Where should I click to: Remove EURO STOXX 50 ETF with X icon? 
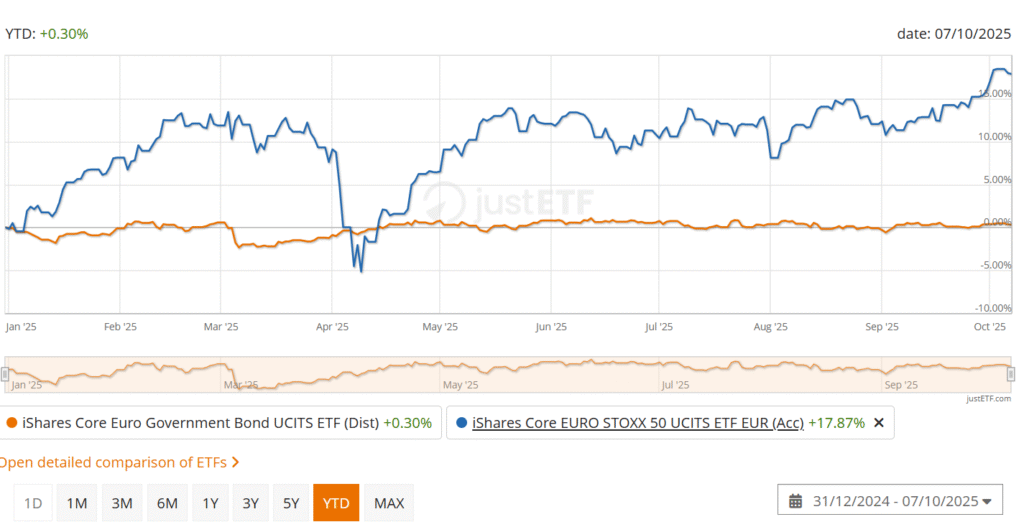point(879,423)
